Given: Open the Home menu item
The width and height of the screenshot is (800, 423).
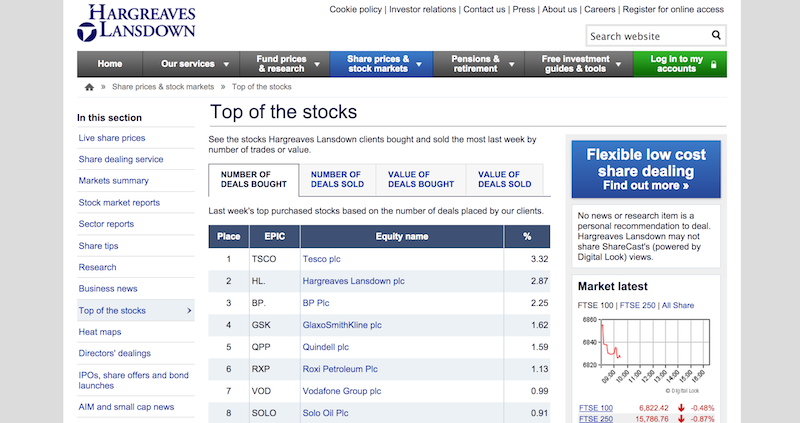Looking at the screenshot, I should click(110, 64).
